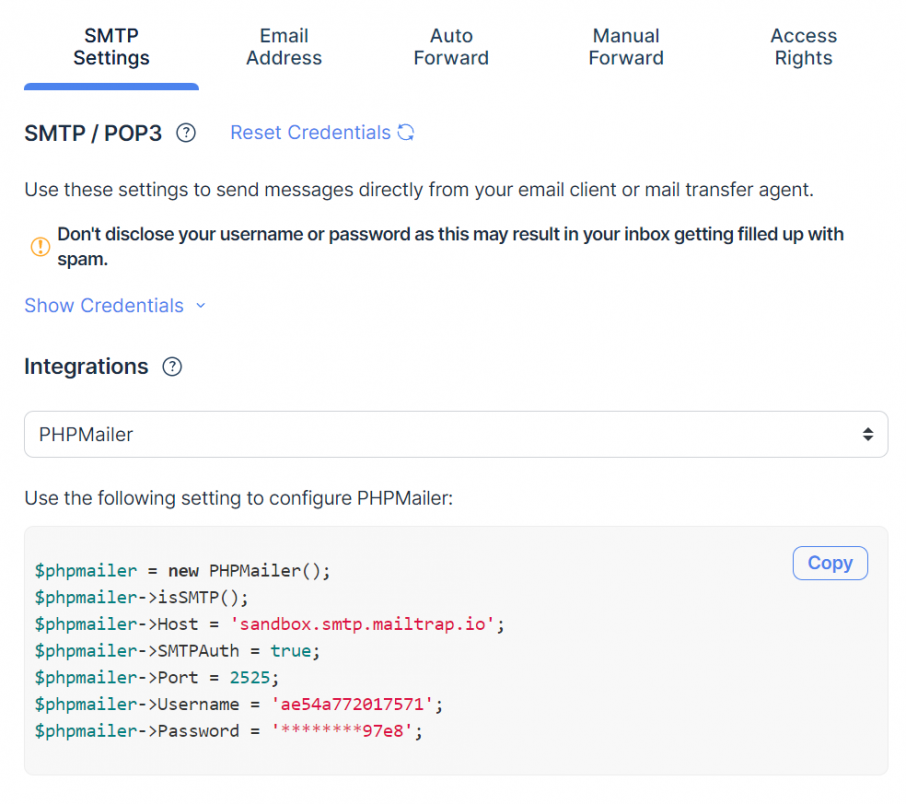Image resolution: width=906 pixels, height=804 pixels.
Task: Click the Reset Credentials link
Action: [310, 132]
